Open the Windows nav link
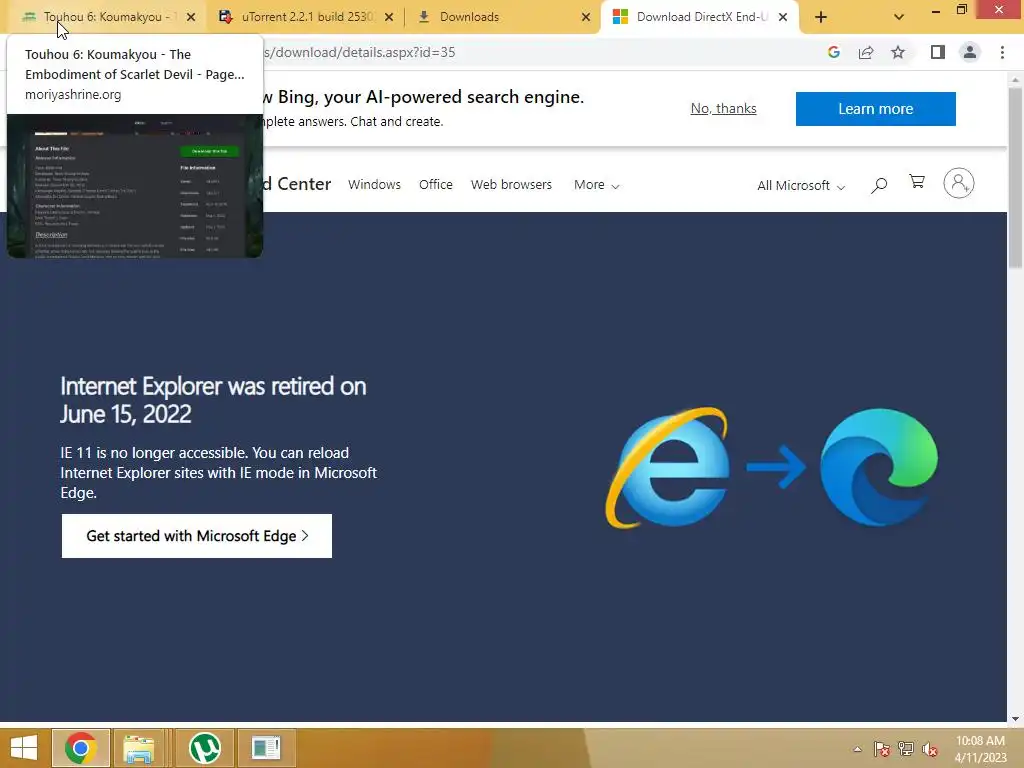 click(374, 185)
